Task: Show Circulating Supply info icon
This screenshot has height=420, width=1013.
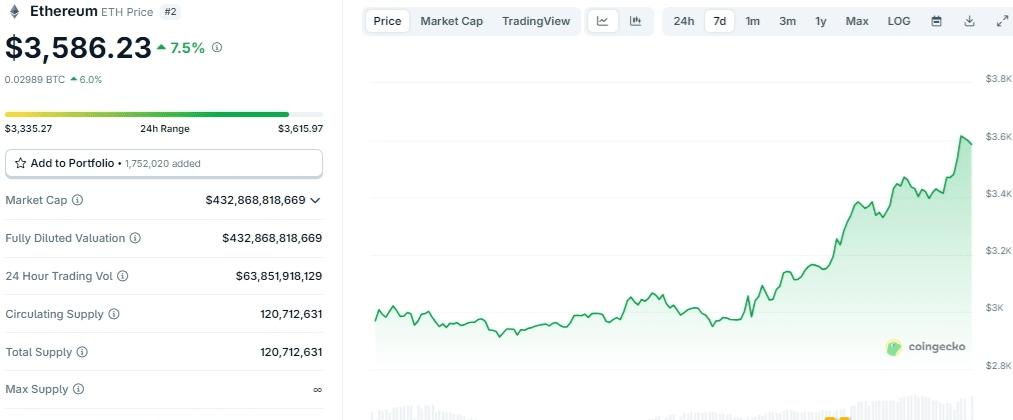Action: coord(114,314)
